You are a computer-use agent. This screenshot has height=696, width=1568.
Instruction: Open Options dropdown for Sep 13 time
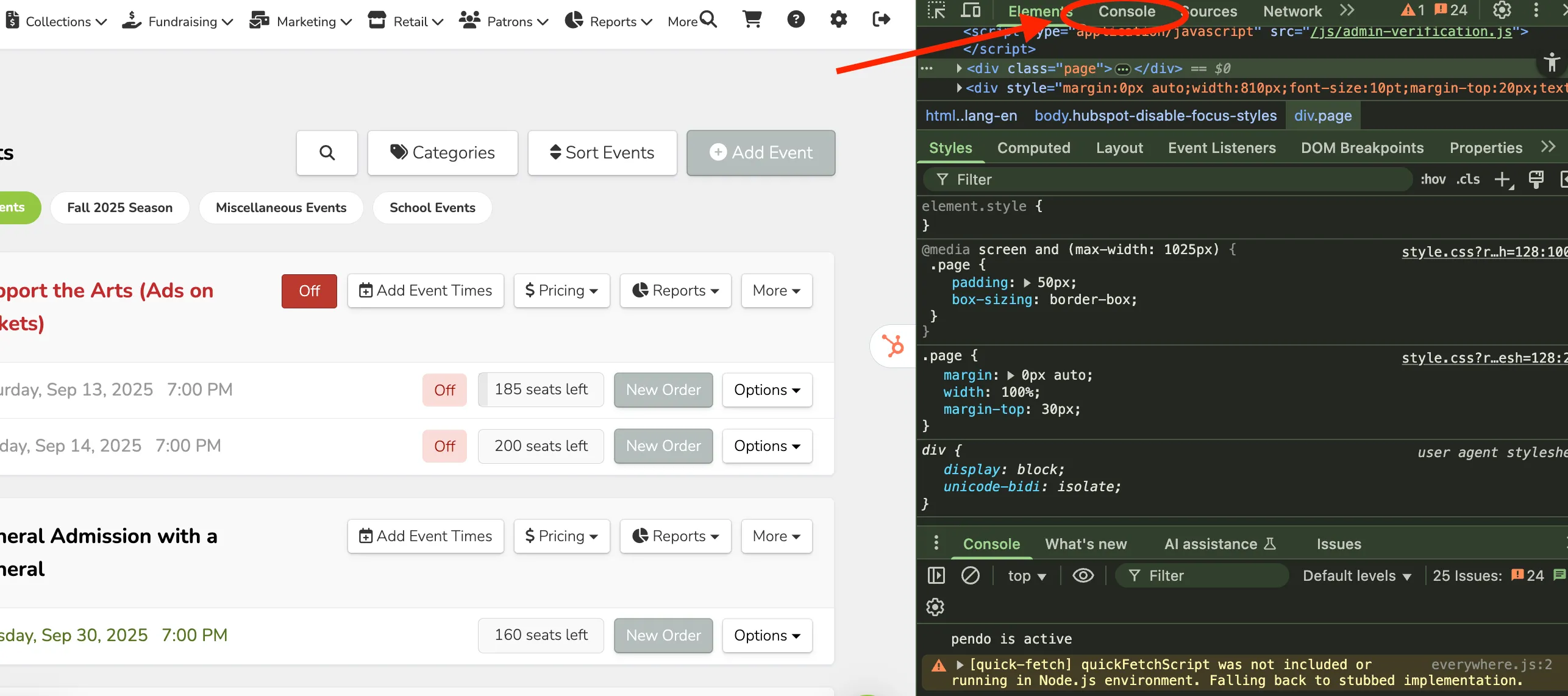click(767, 390)
